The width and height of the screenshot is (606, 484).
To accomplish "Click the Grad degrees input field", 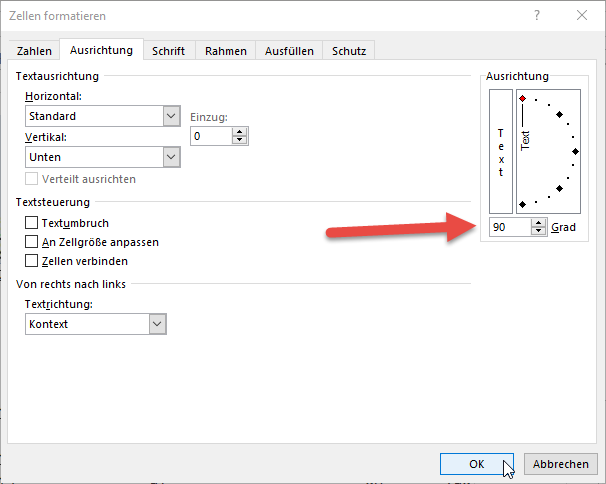I will tap(508, 228).
